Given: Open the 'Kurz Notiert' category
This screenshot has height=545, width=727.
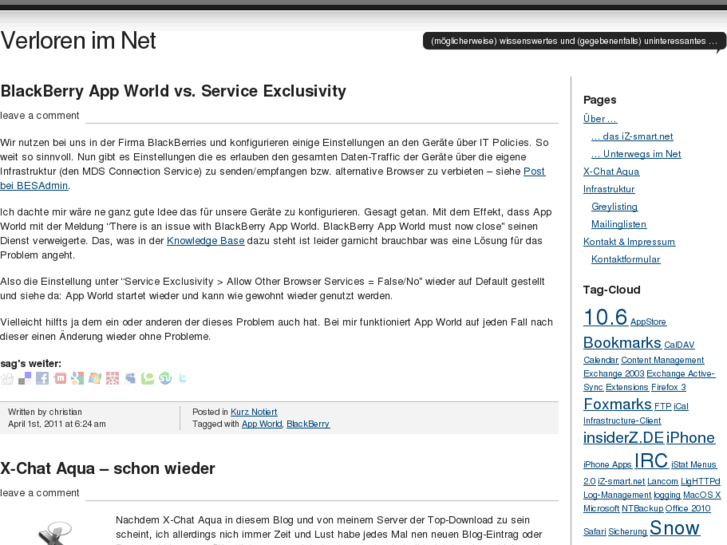Looking at the screenshot, I should 254,412.
